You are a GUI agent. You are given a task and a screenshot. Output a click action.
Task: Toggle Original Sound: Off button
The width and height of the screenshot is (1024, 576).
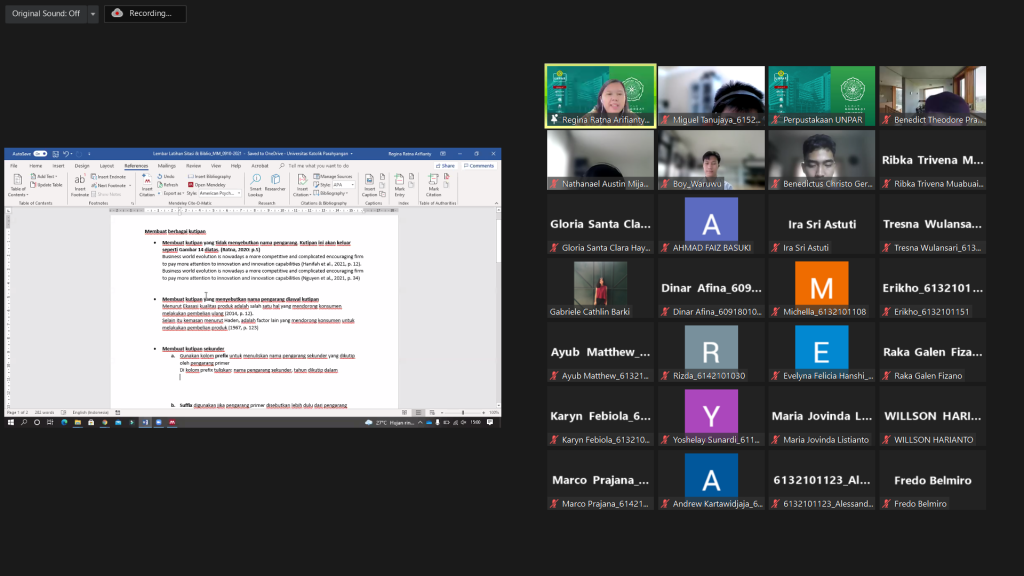point(46,13)
